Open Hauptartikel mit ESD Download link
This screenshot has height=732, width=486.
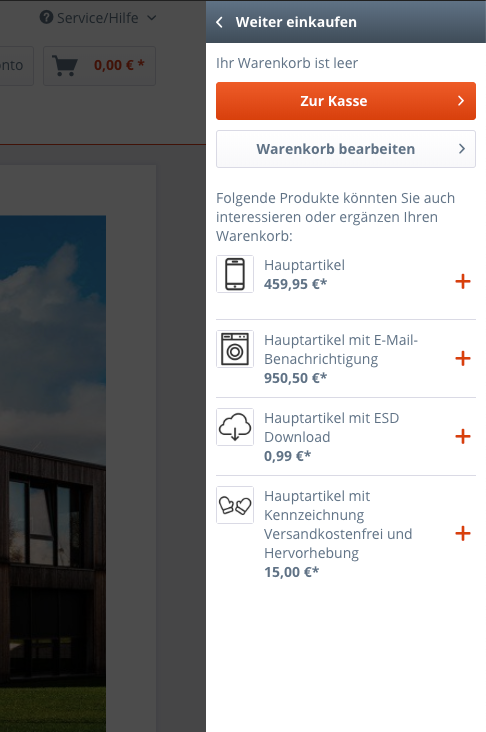[331, 427]
